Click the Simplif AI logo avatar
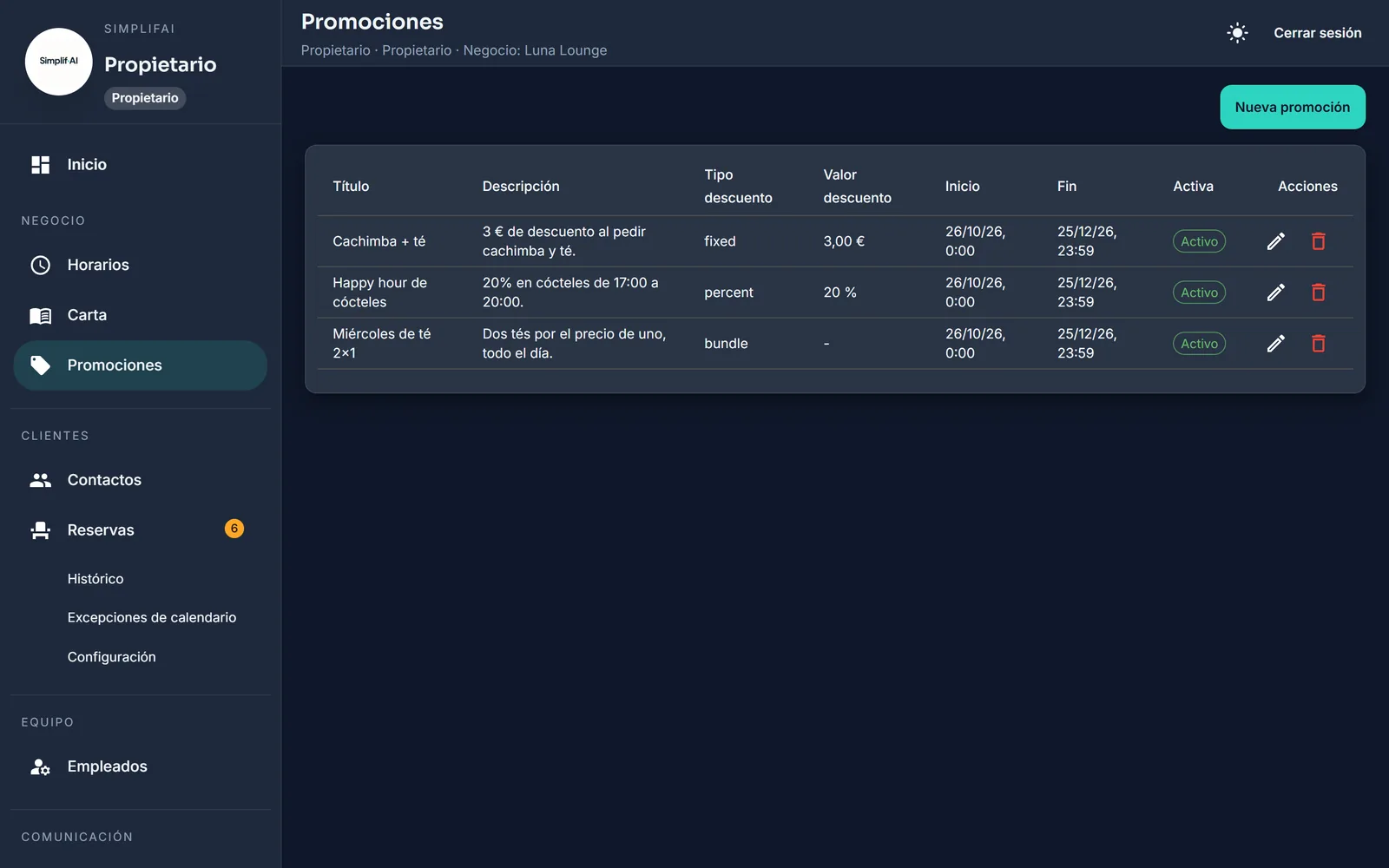The image size is (1389, 868). [x=58, y=62]
